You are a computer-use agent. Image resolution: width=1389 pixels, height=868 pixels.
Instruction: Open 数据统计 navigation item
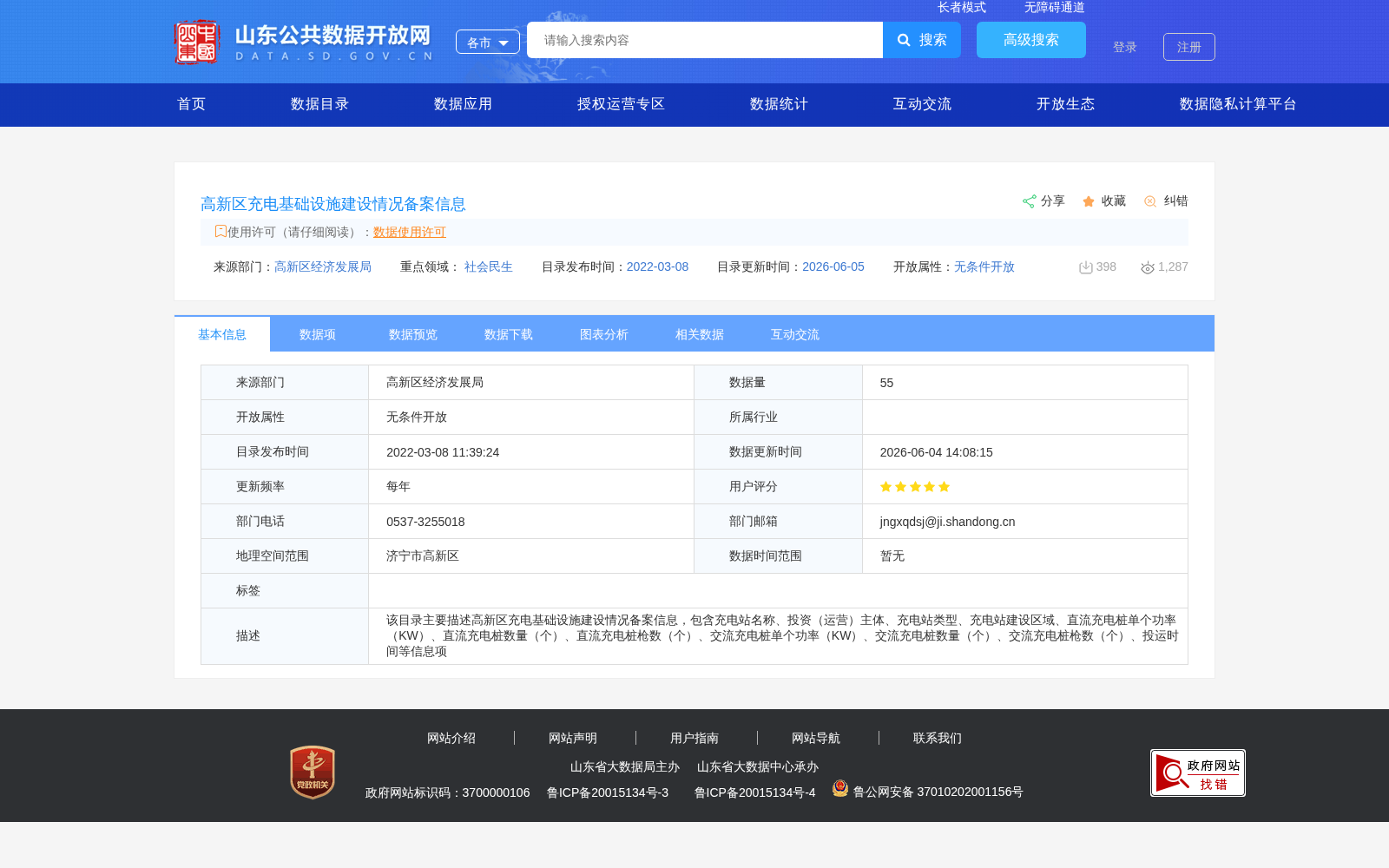779,104
